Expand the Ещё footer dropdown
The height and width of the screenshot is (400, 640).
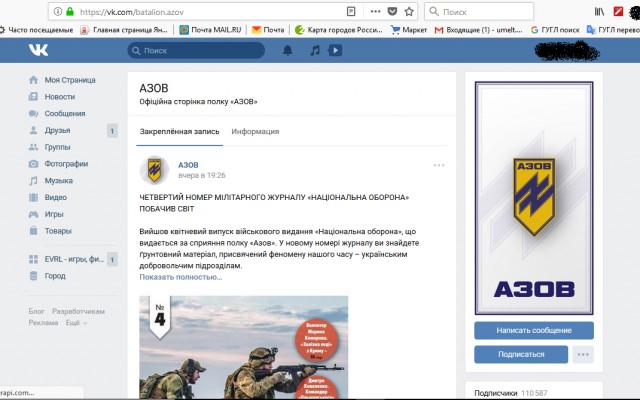pos(76,322)
